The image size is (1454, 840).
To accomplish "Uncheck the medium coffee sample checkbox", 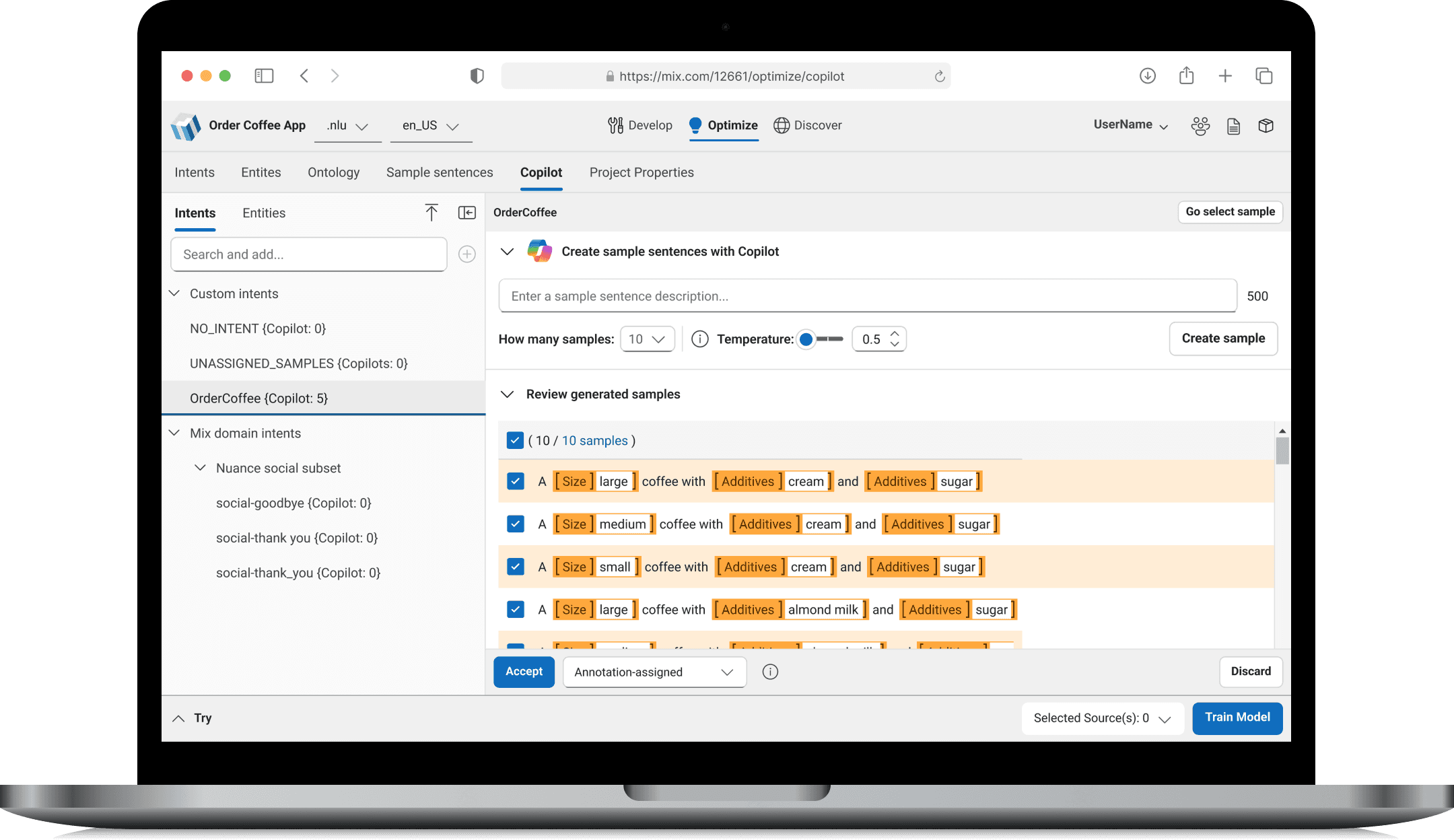I will coord(515,524).
